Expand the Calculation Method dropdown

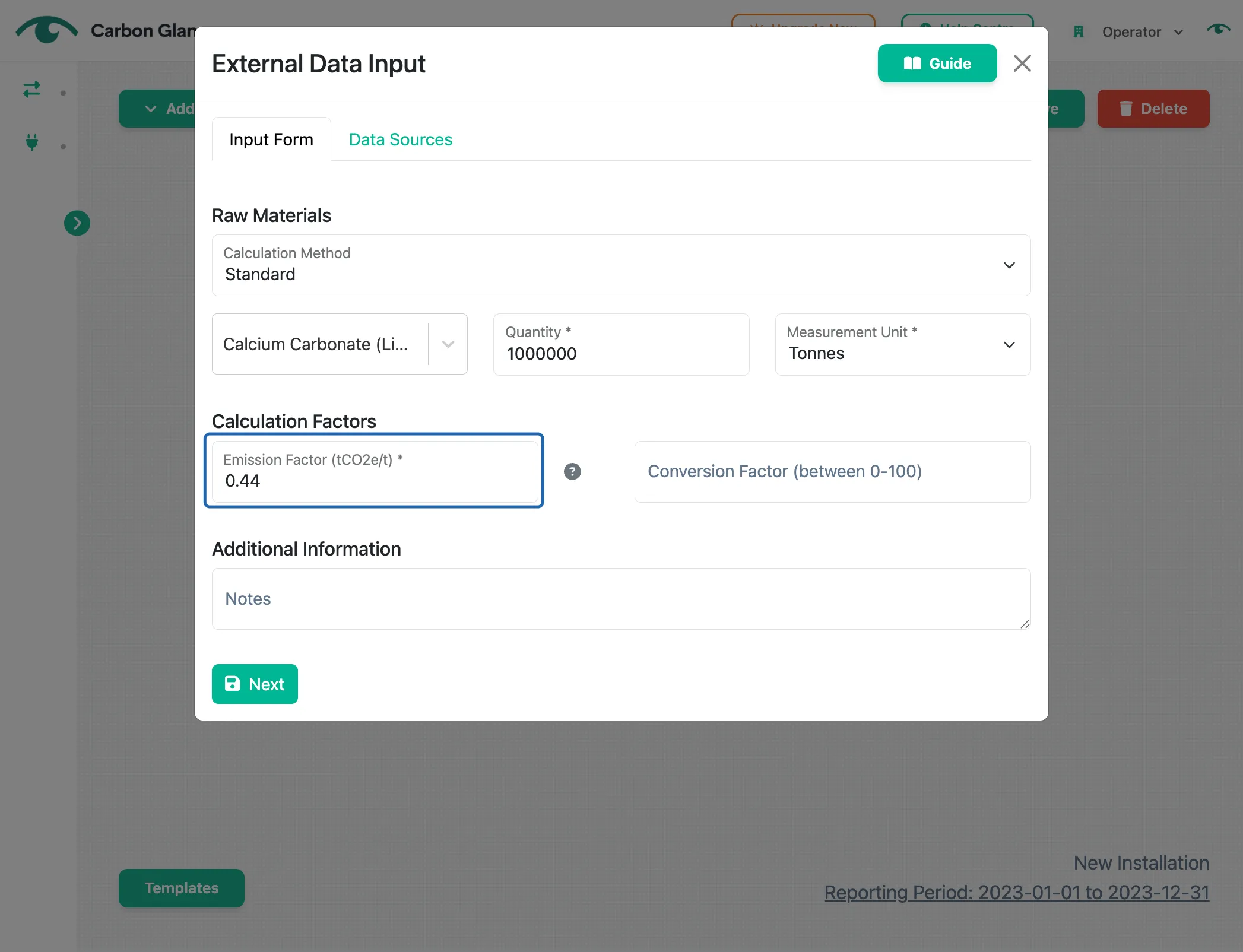(621, 265)
